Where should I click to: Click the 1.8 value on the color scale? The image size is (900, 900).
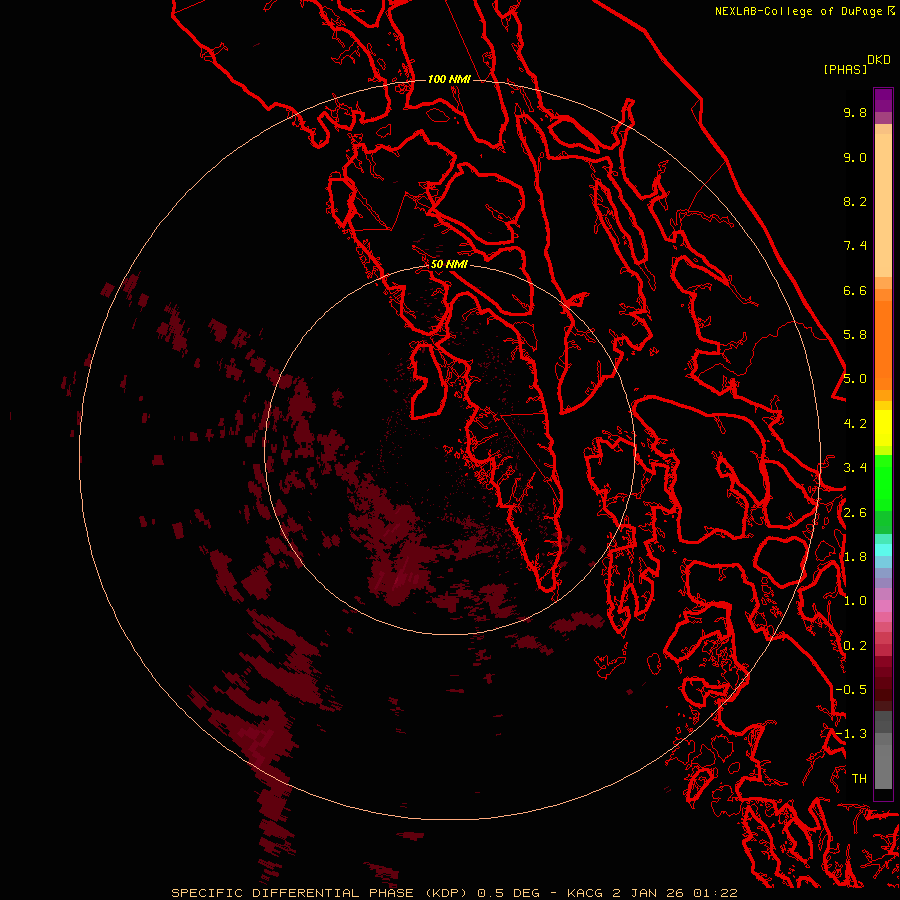click(855, 557)
